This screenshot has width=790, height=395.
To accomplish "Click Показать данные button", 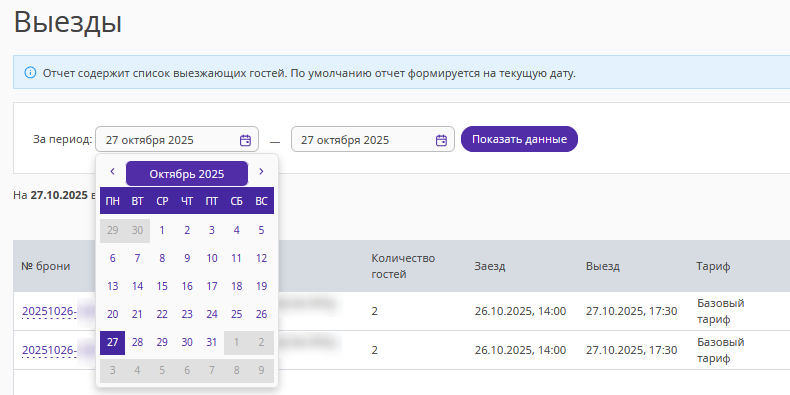I will coord(519,139).
